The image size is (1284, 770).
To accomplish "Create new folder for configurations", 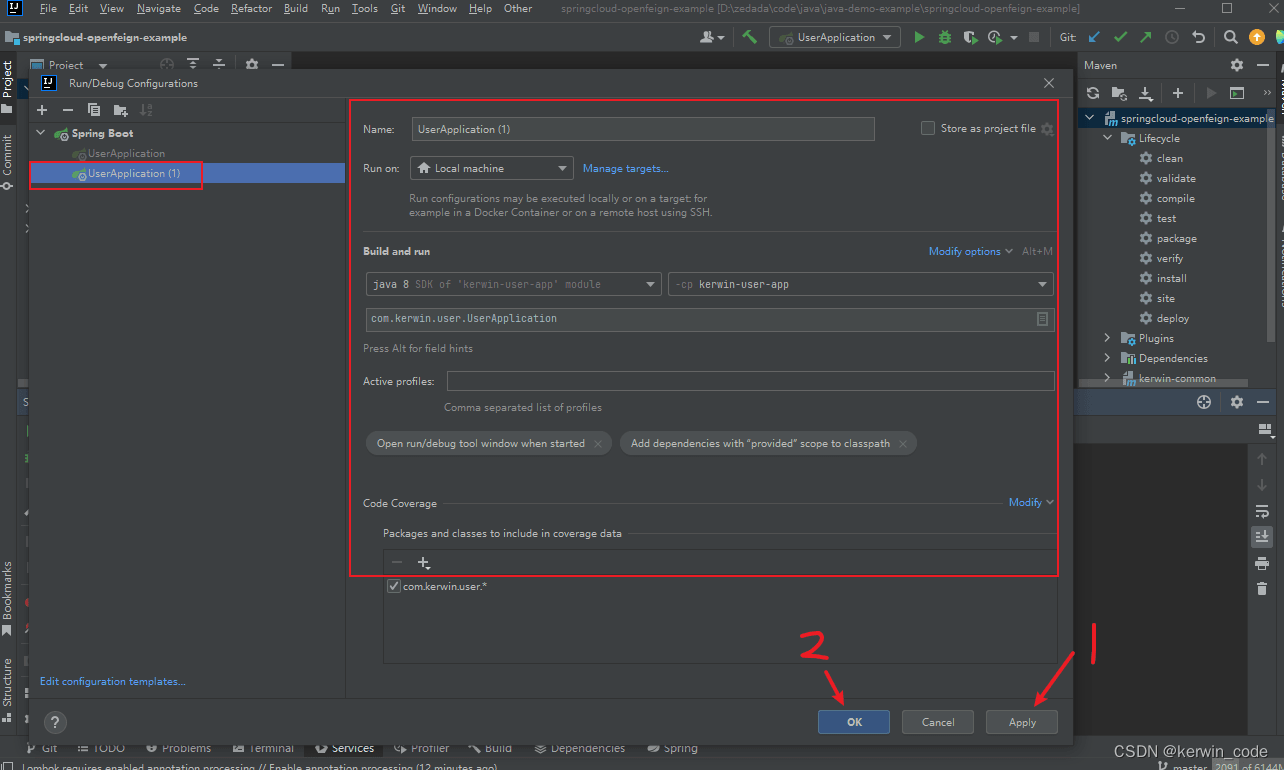I will pyautogui.click(x=120, y=110).
